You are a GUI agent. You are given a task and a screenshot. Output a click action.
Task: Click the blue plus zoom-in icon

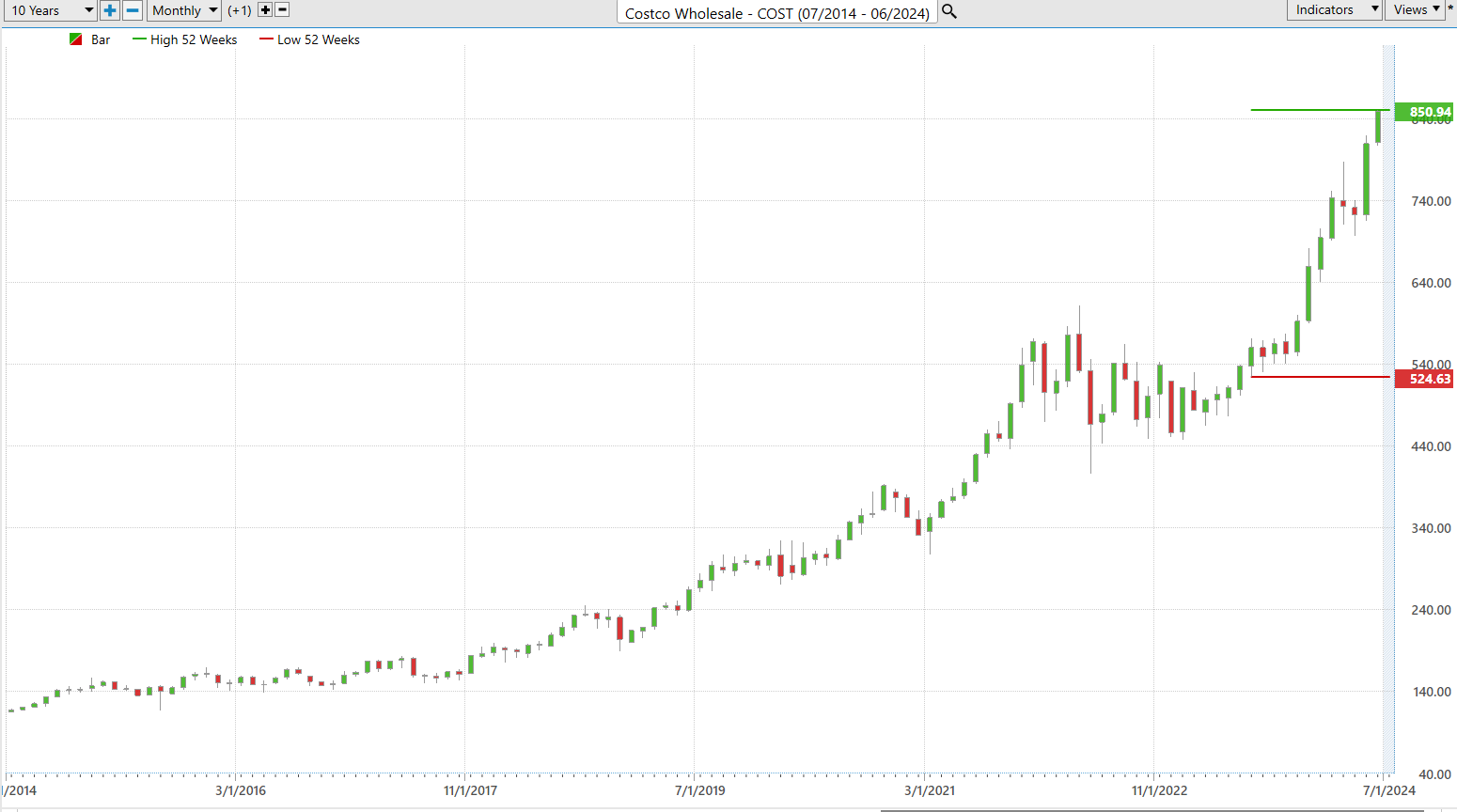coord(110,10)
